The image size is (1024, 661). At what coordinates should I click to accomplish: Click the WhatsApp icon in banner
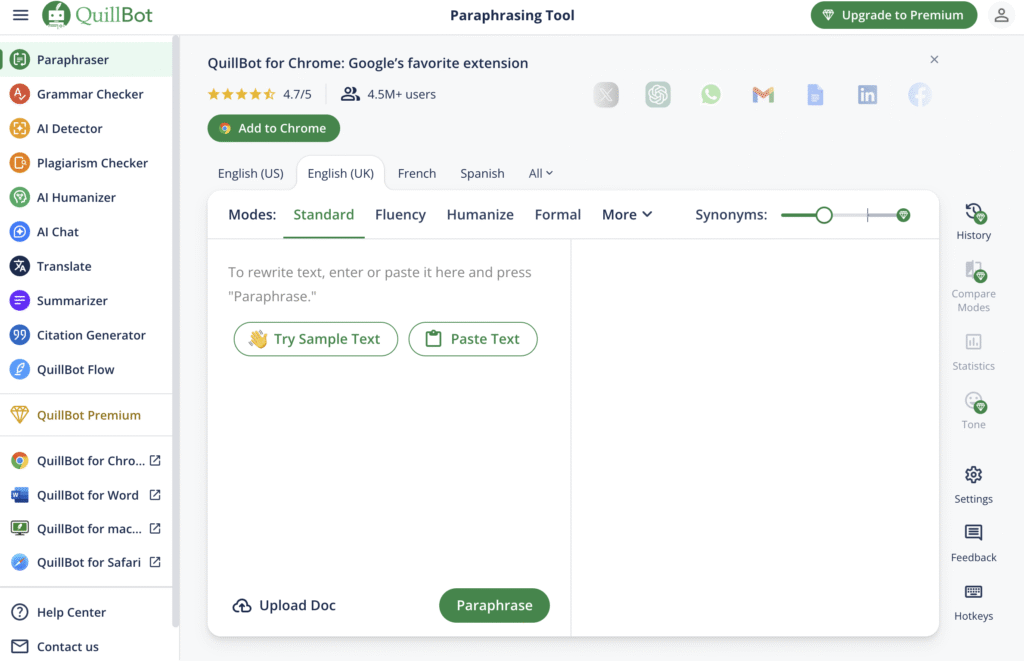710,94
